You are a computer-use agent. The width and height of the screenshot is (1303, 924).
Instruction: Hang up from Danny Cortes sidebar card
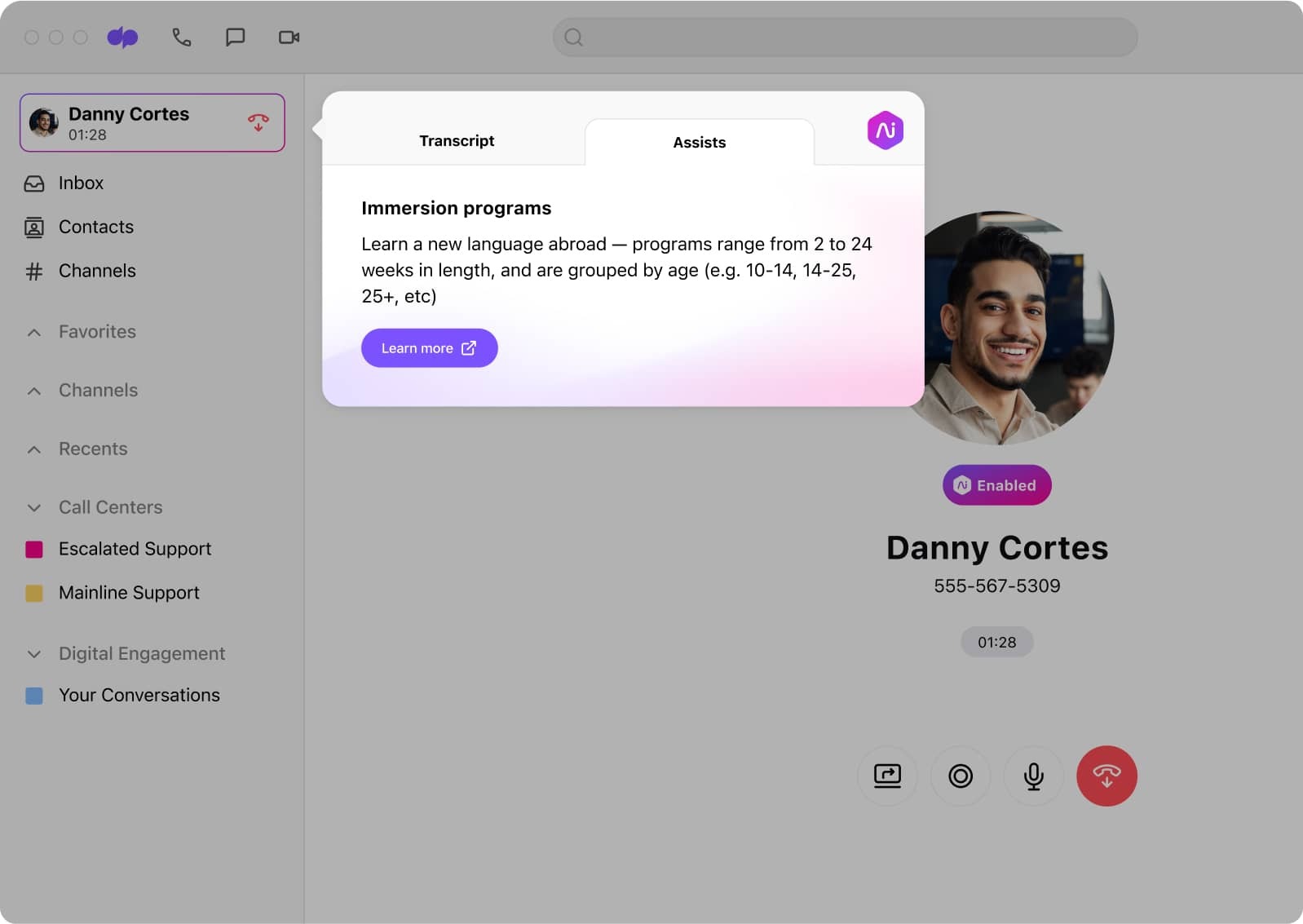coord(258,122)
